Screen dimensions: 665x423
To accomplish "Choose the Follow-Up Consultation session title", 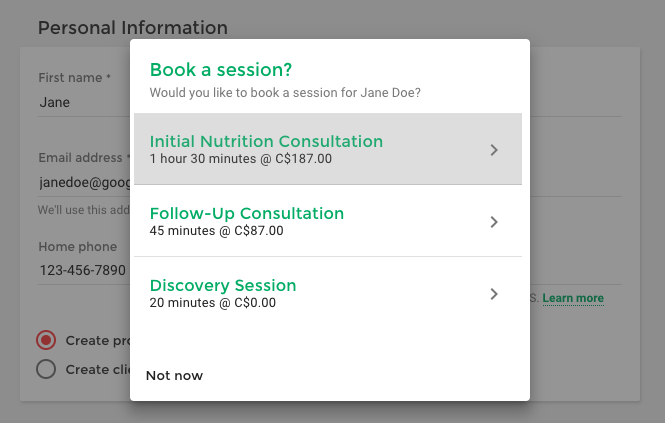I will point(247,213).
